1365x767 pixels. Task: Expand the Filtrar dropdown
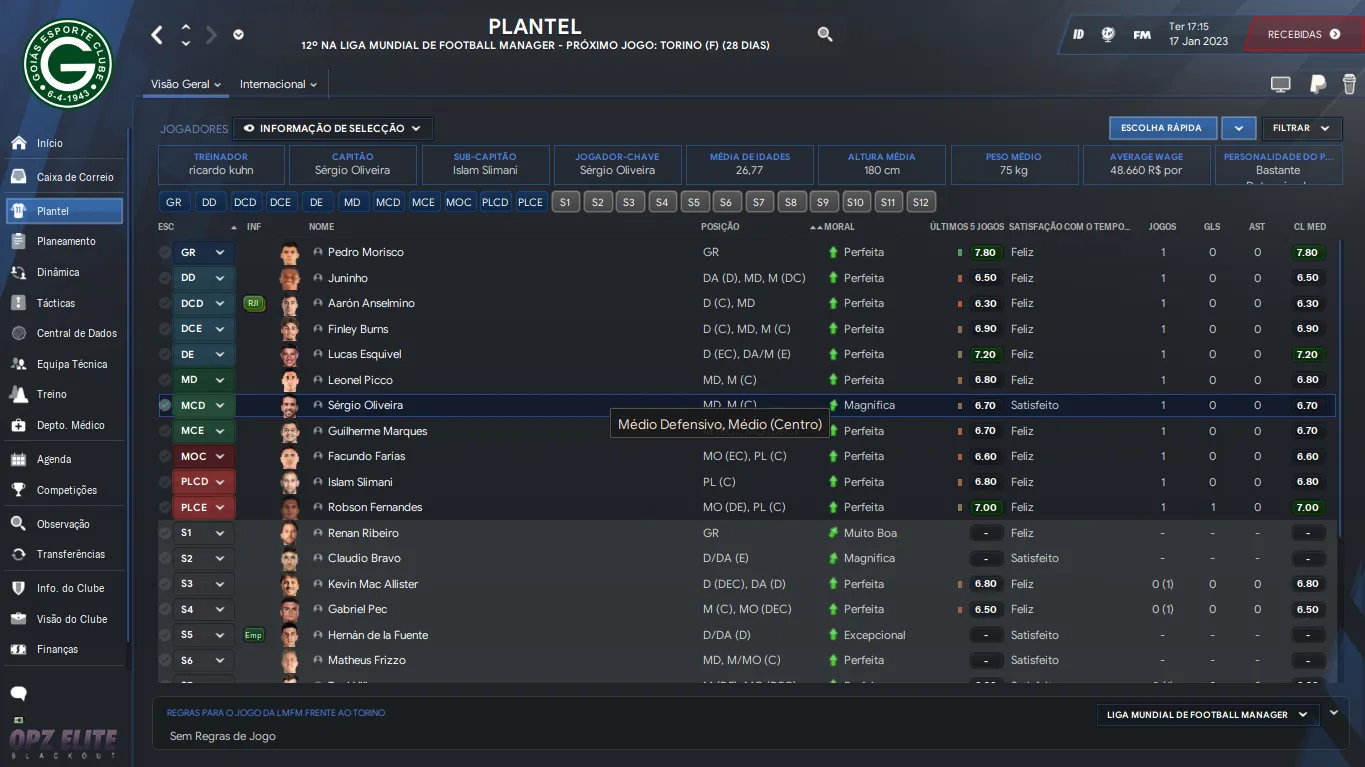point(1301,128)
